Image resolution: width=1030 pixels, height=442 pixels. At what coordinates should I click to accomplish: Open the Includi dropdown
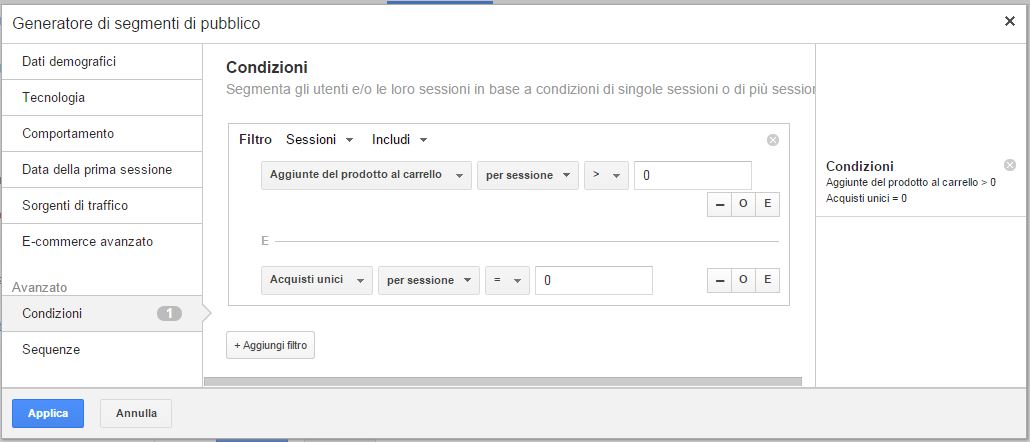400,140
